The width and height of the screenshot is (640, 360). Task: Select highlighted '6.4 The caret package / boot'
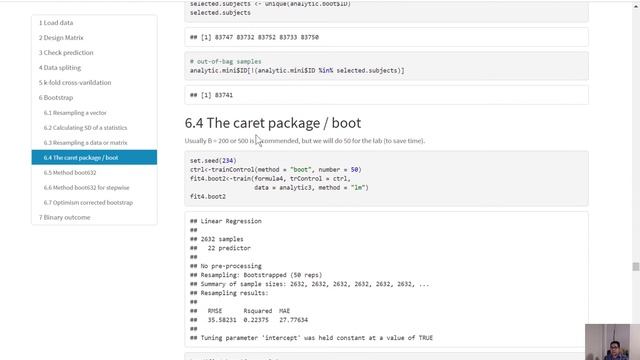[94, 158]
